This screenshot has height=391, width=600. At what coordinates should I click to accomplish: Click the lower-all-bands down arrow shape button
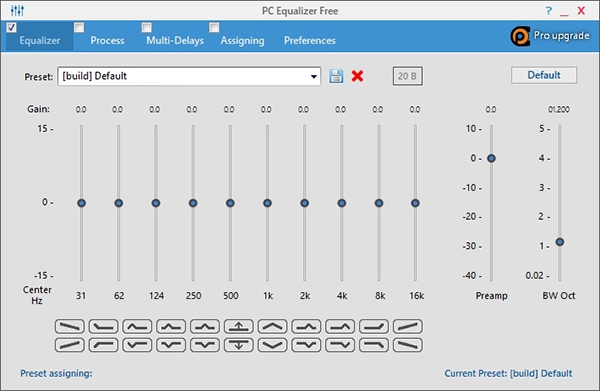click(239, 345)
